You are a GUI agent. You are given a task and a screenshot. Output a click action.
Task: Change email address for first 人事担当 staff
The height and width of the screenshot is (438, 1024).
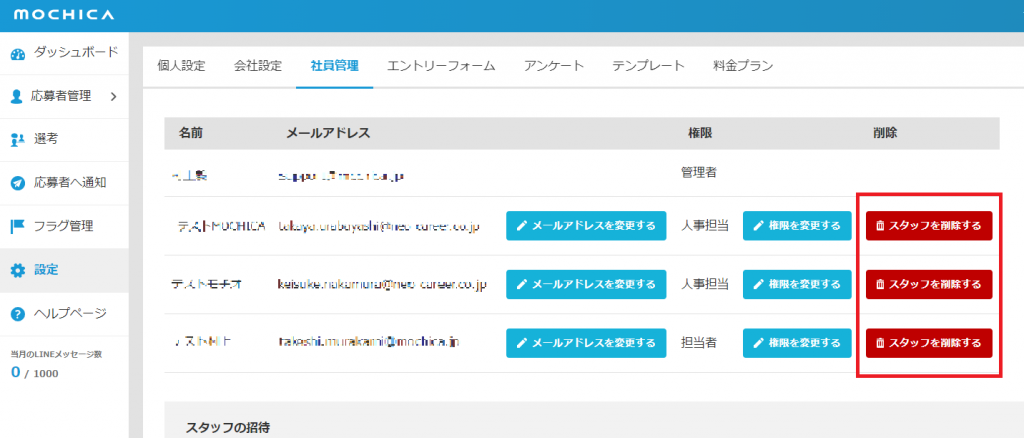586,226
